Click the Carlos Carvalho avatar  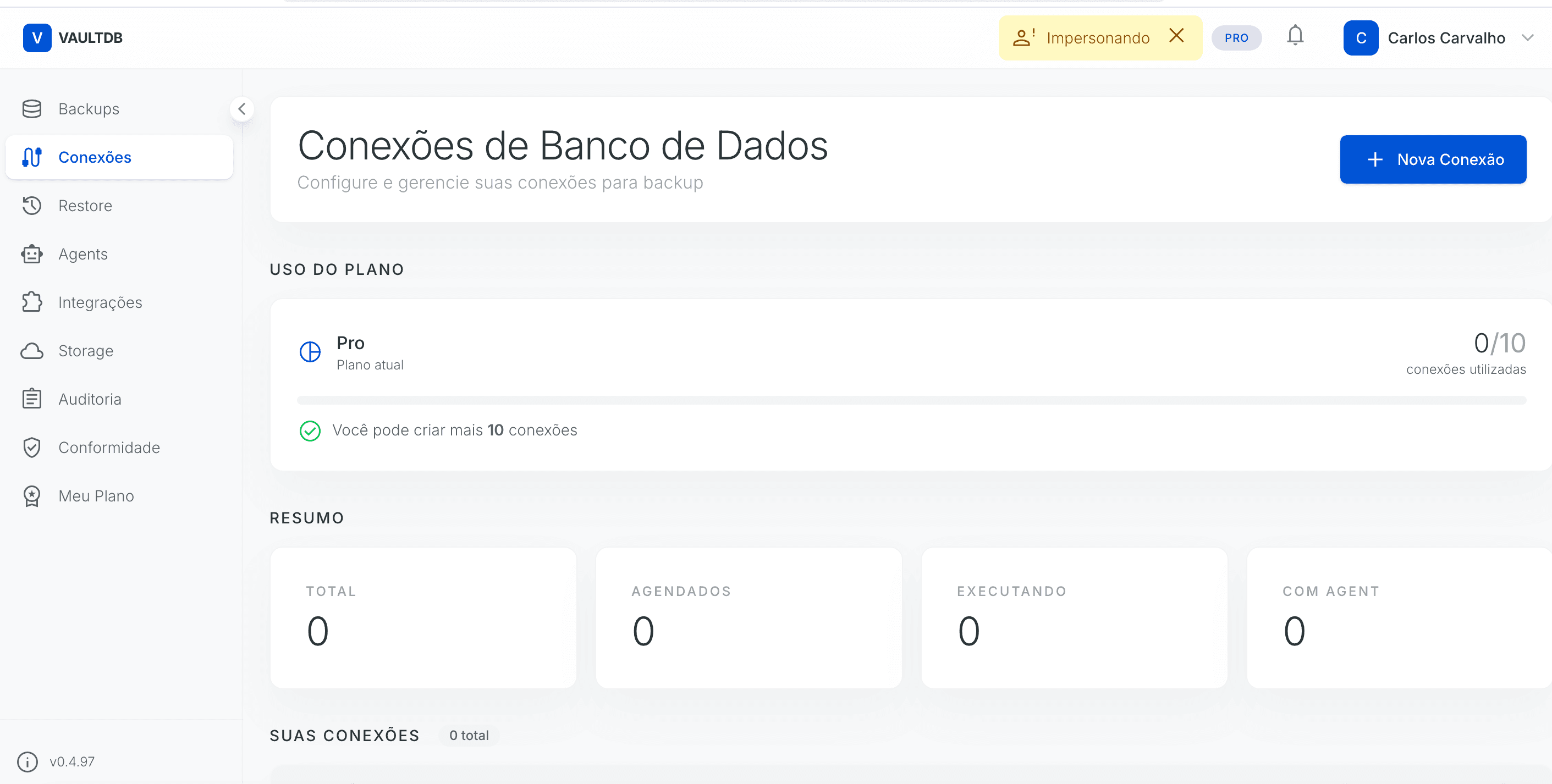point(1361,38)
